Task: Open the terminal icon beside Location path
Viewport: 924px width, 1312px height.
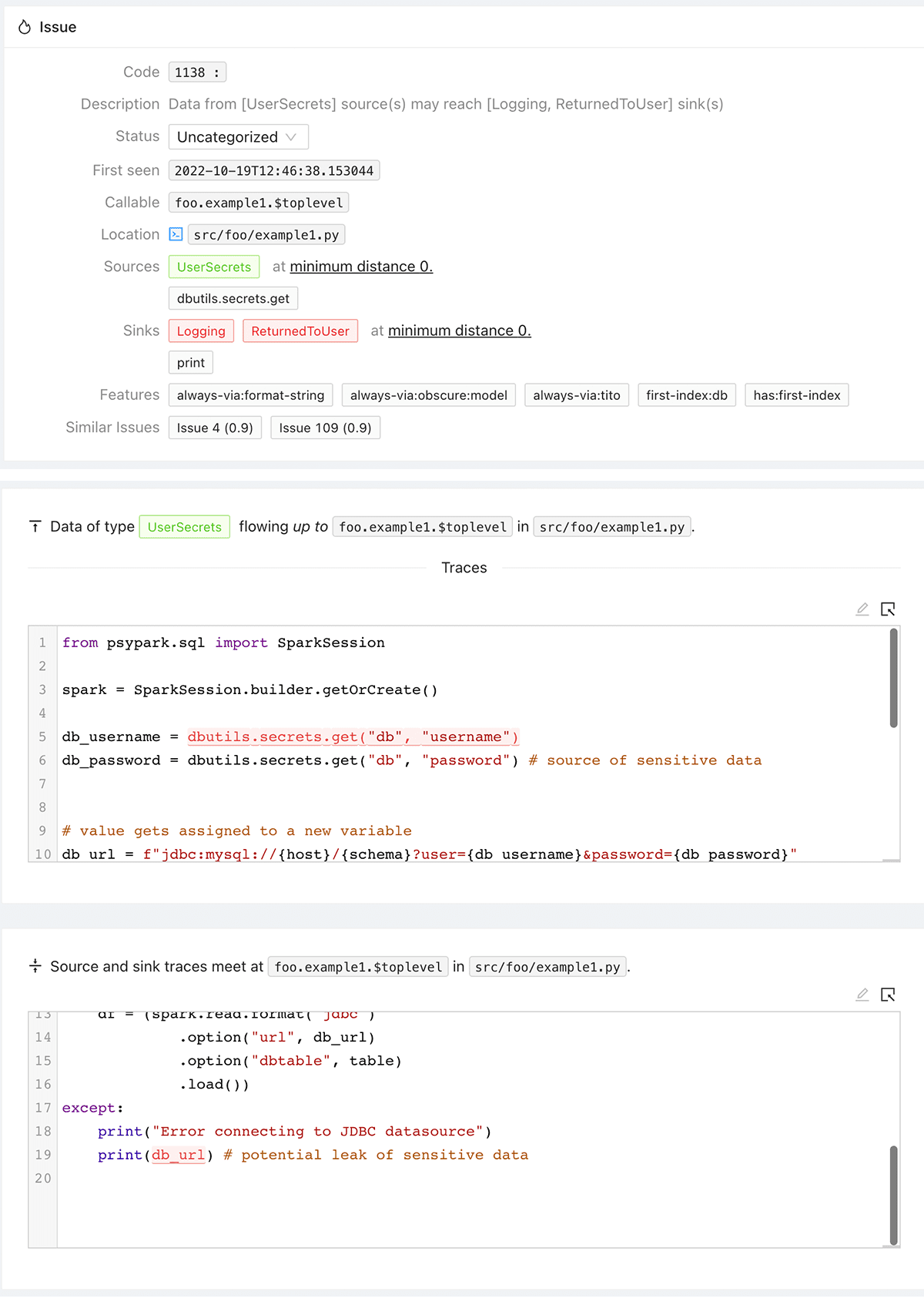Action: (x=176, y=234)
